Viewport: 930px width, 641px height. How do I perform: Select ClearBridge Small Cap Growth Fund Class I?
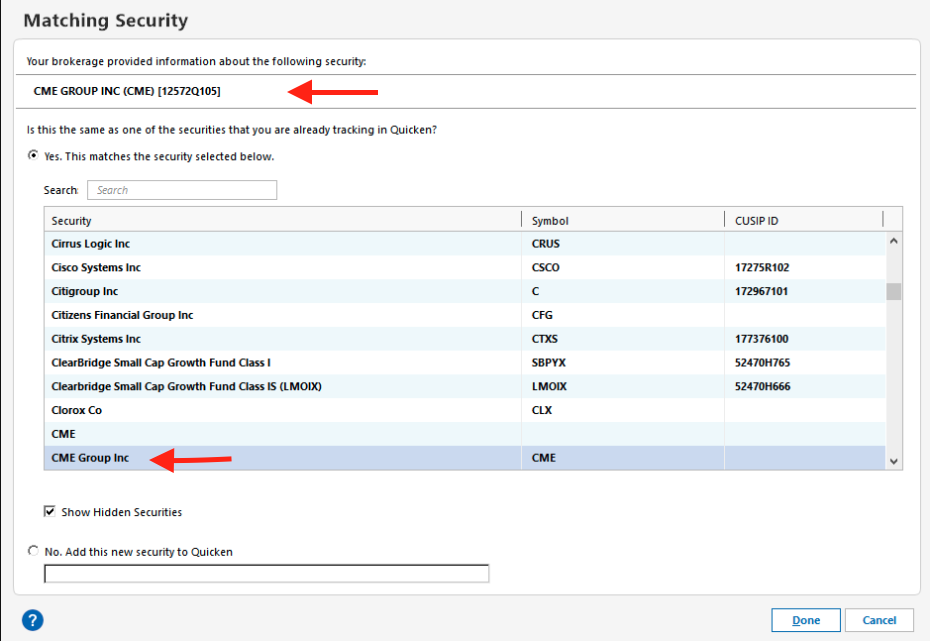465,362
